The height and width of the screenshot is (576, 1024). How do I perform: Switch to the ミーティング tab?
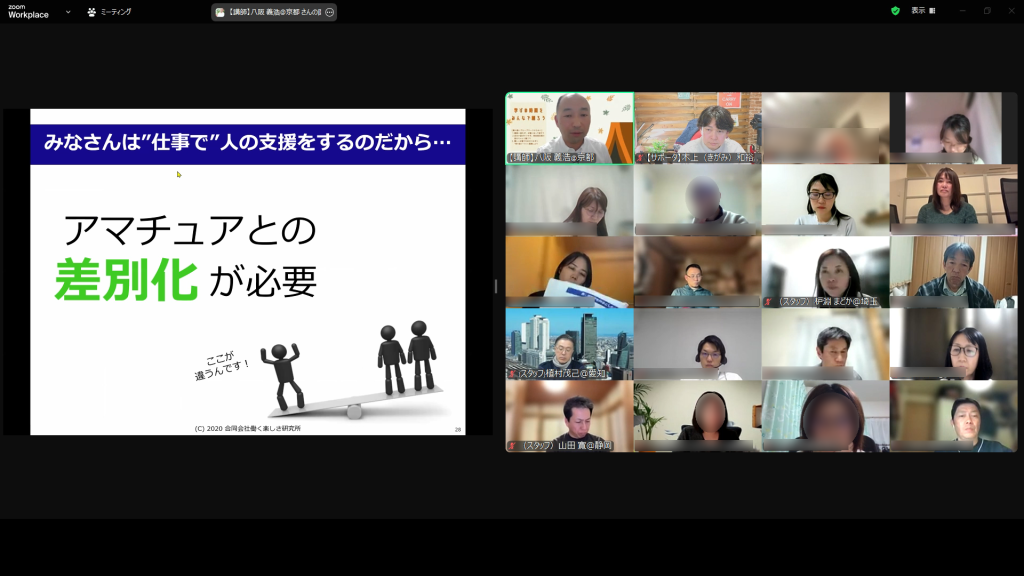tap(109, 12)
